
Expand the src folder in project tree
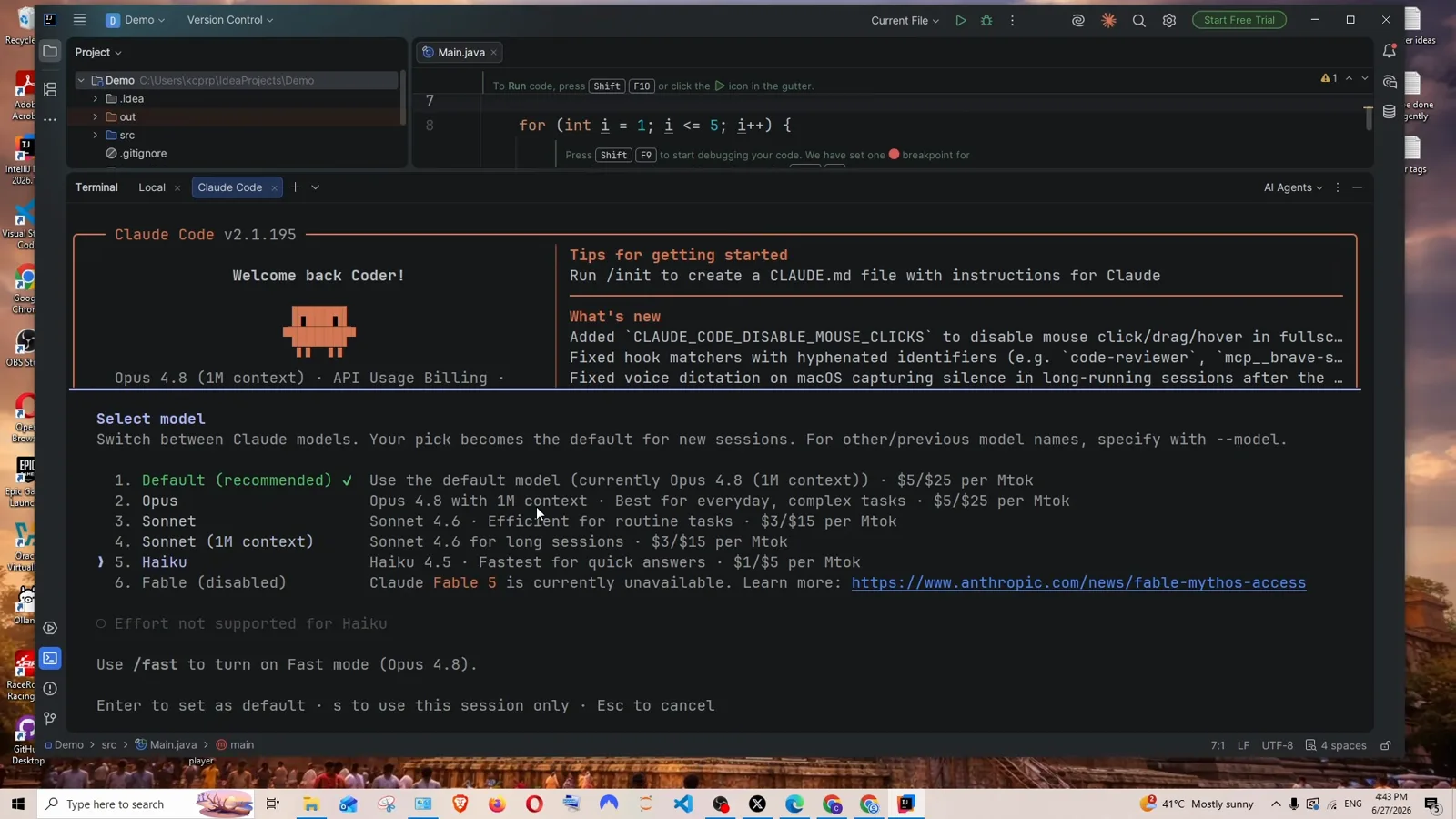click(96, 135)
